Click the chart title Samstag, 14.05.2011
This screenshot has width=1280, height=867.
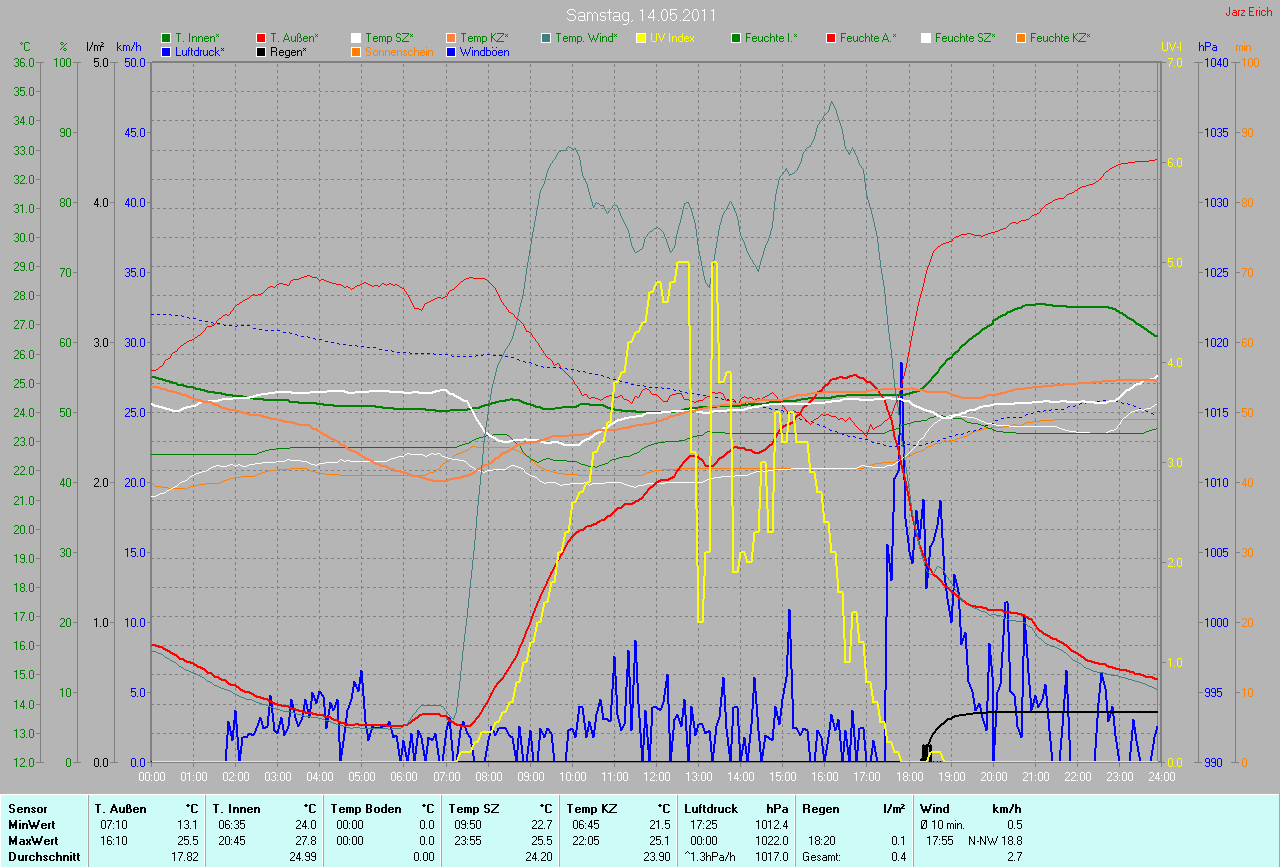coord(639,15)
